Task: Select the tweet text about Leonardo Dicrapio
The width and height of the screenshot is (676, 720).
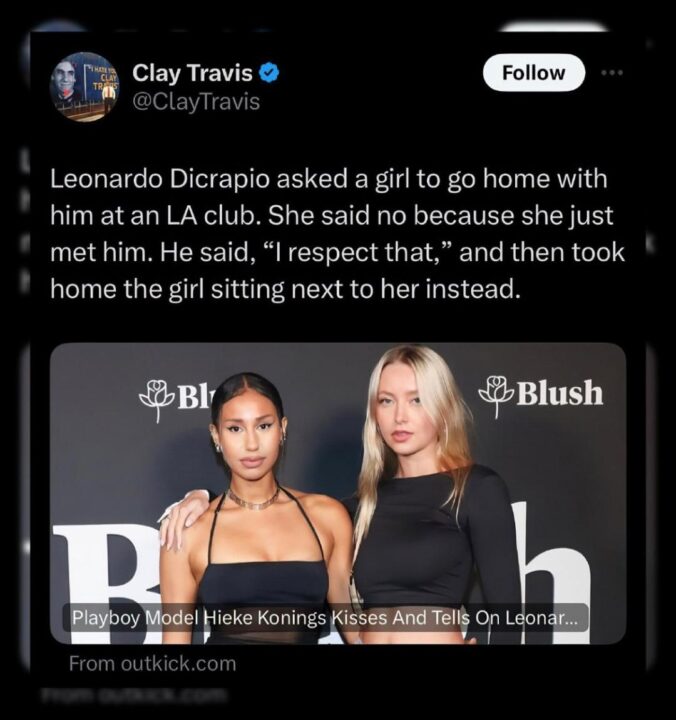Action: pos(338,234)
